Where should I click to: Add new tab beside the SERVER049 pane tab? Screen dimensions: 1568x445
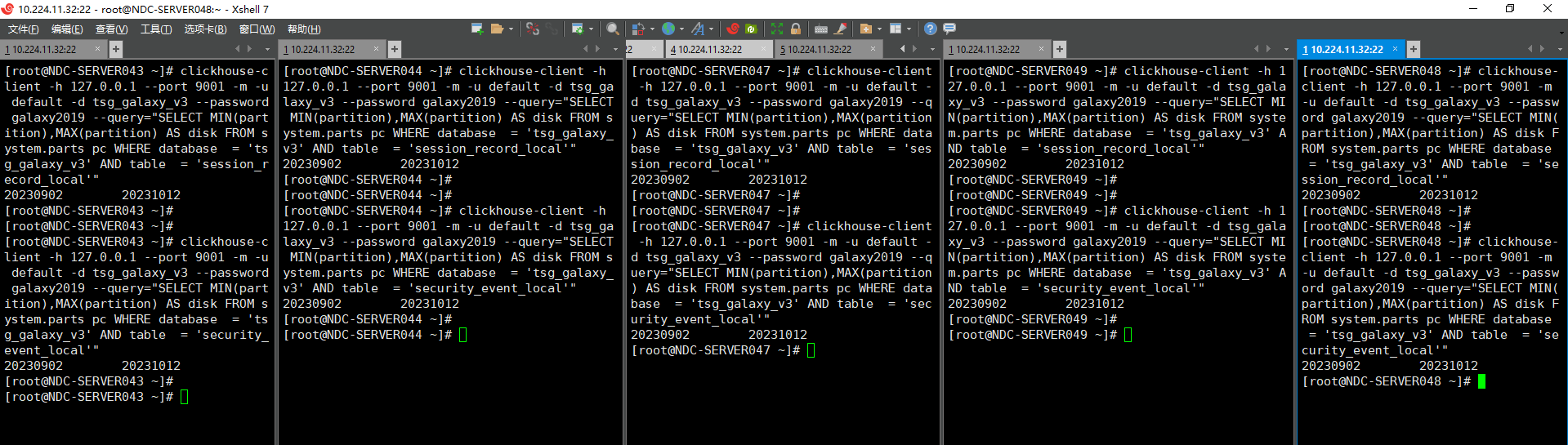pyautogui.click(x=1060, y=49)
